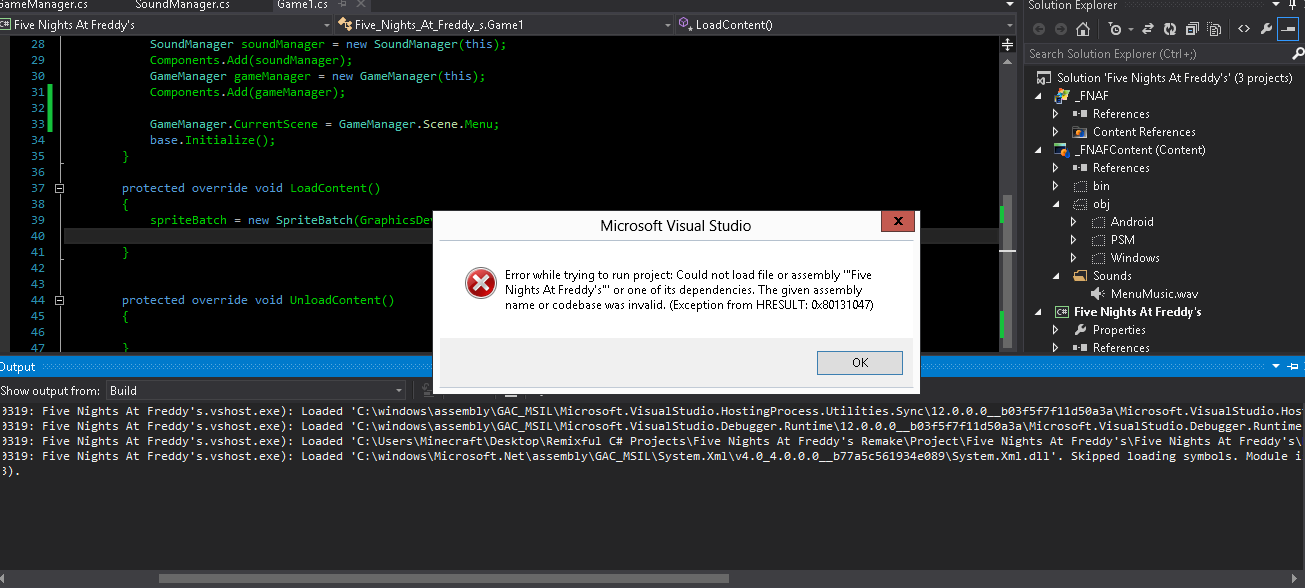Select MenuMusic.wav in Solution Explorer
This screenshot has height=588, width=1305.
click(1154, 294)
